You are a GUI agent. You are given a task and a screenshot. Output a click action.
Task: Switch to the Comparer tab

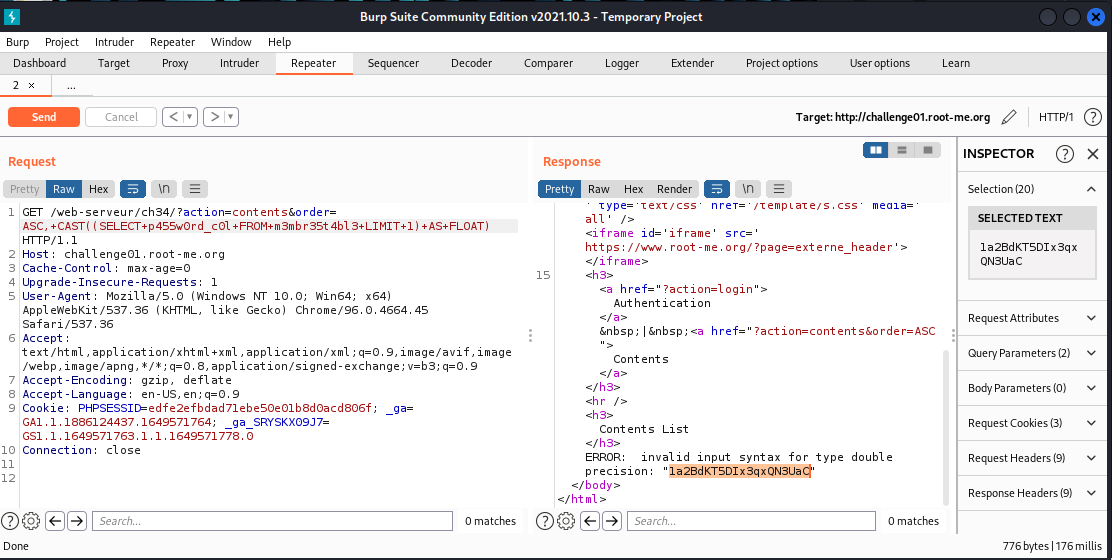(x=548, y=63)
